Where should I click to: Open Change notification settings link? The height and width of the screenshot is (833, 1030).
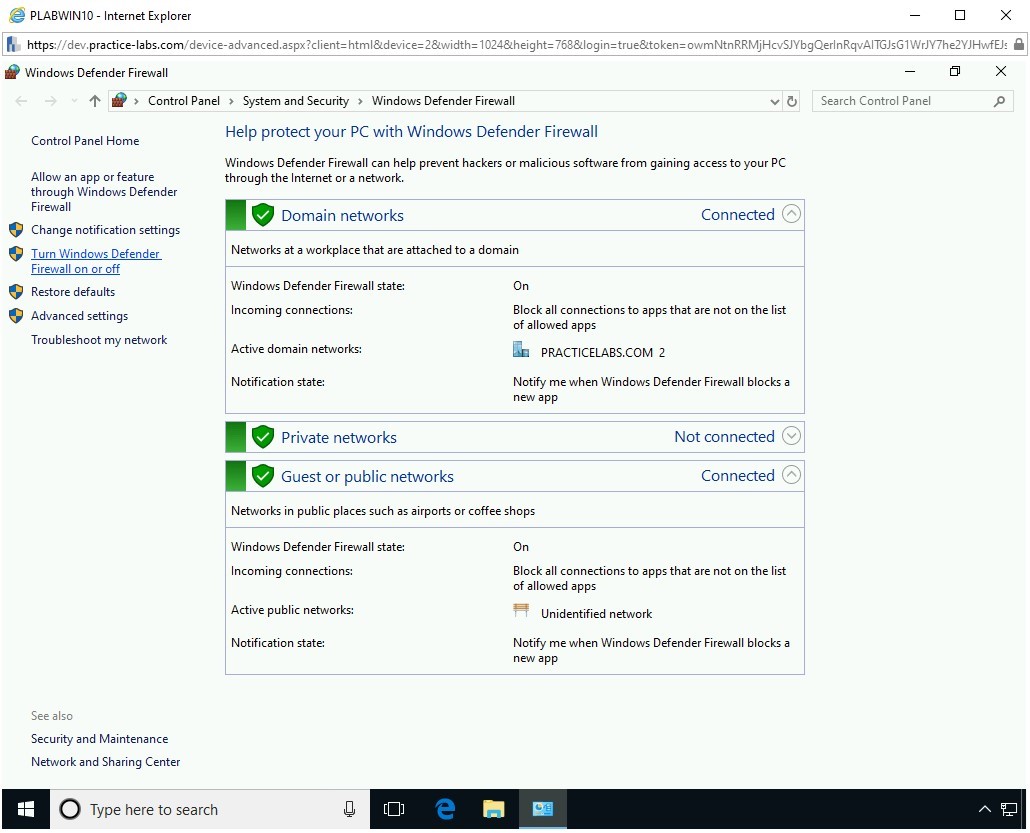pos(105,230)
